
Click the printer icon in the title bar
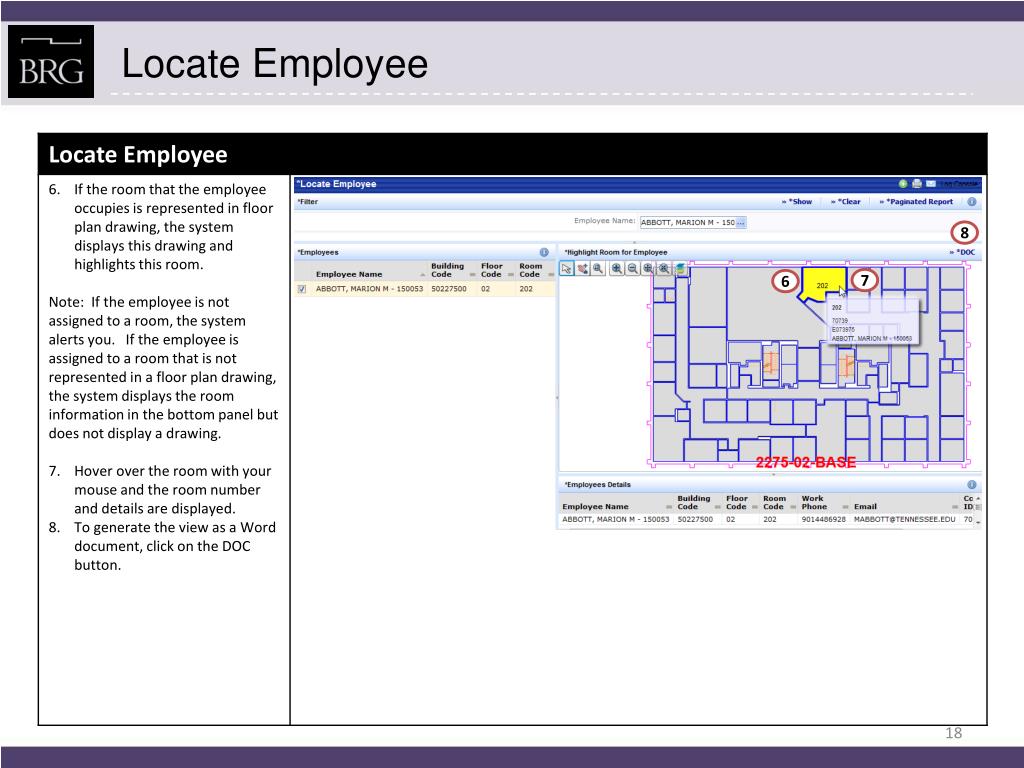[917, 184]
